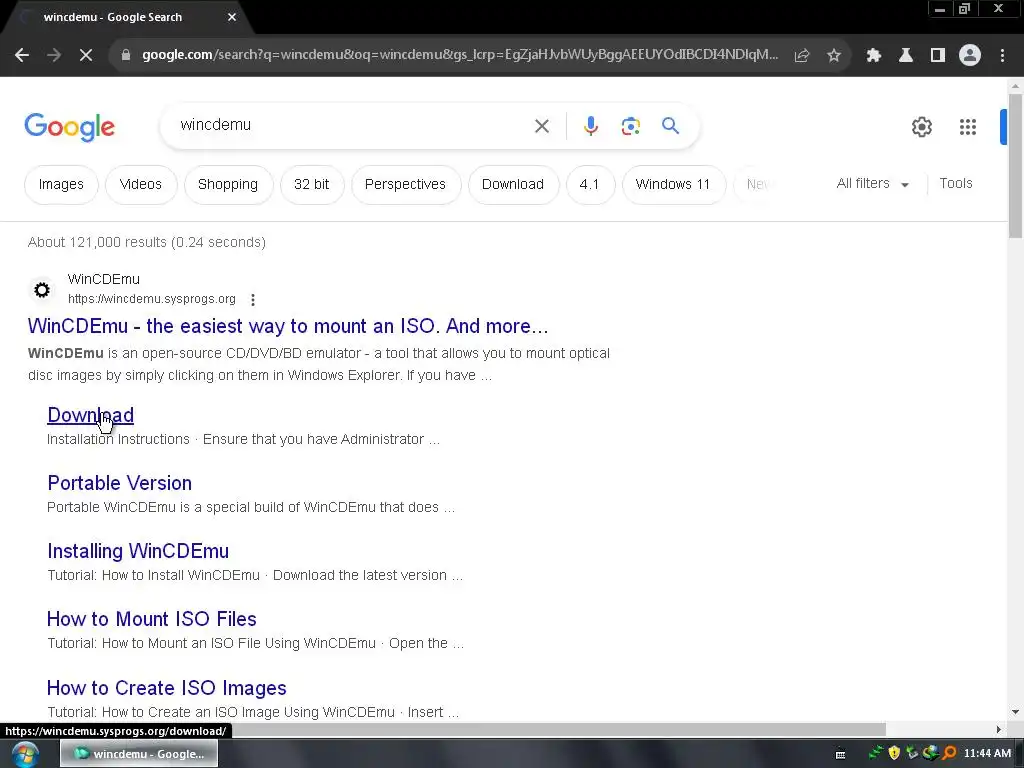Click the Google logo
1024x768 pixels.
pos(70,127)
